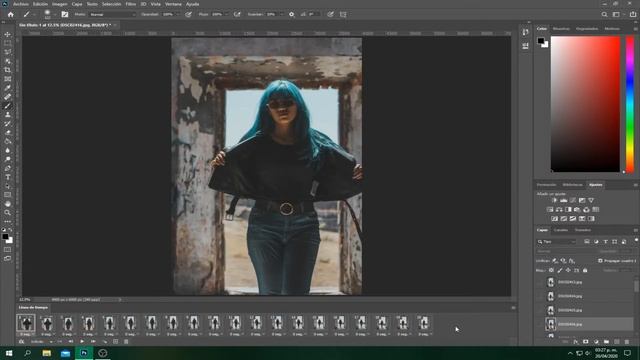Select the Dodge tool
The image size is (640, 360).
pyautogui.click(x=7, y=159)
